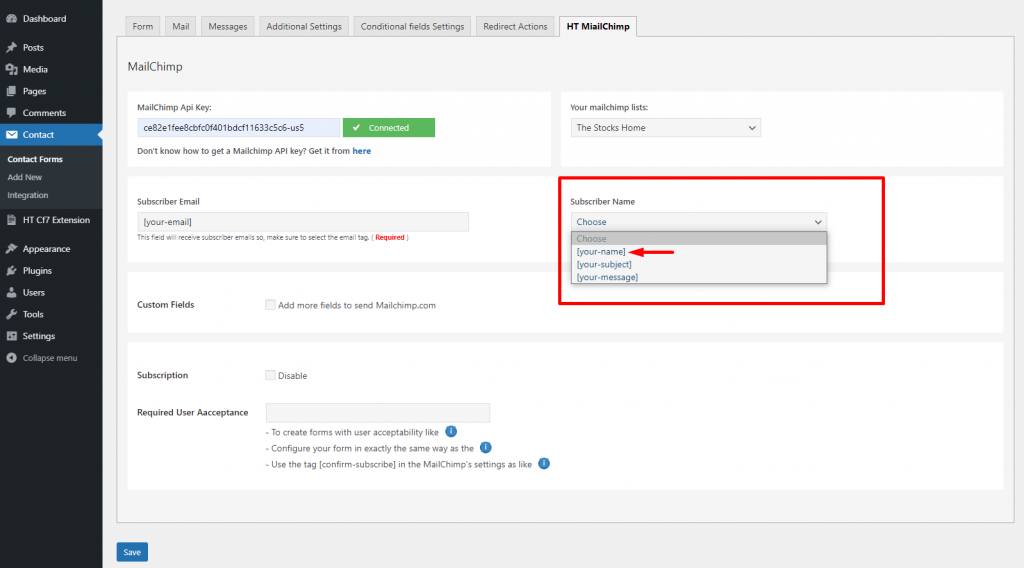The height and width of the screenshot is (568, 1024).
Task: Click info icon beside user acceptability line
Action: click(x=451, y=432)
